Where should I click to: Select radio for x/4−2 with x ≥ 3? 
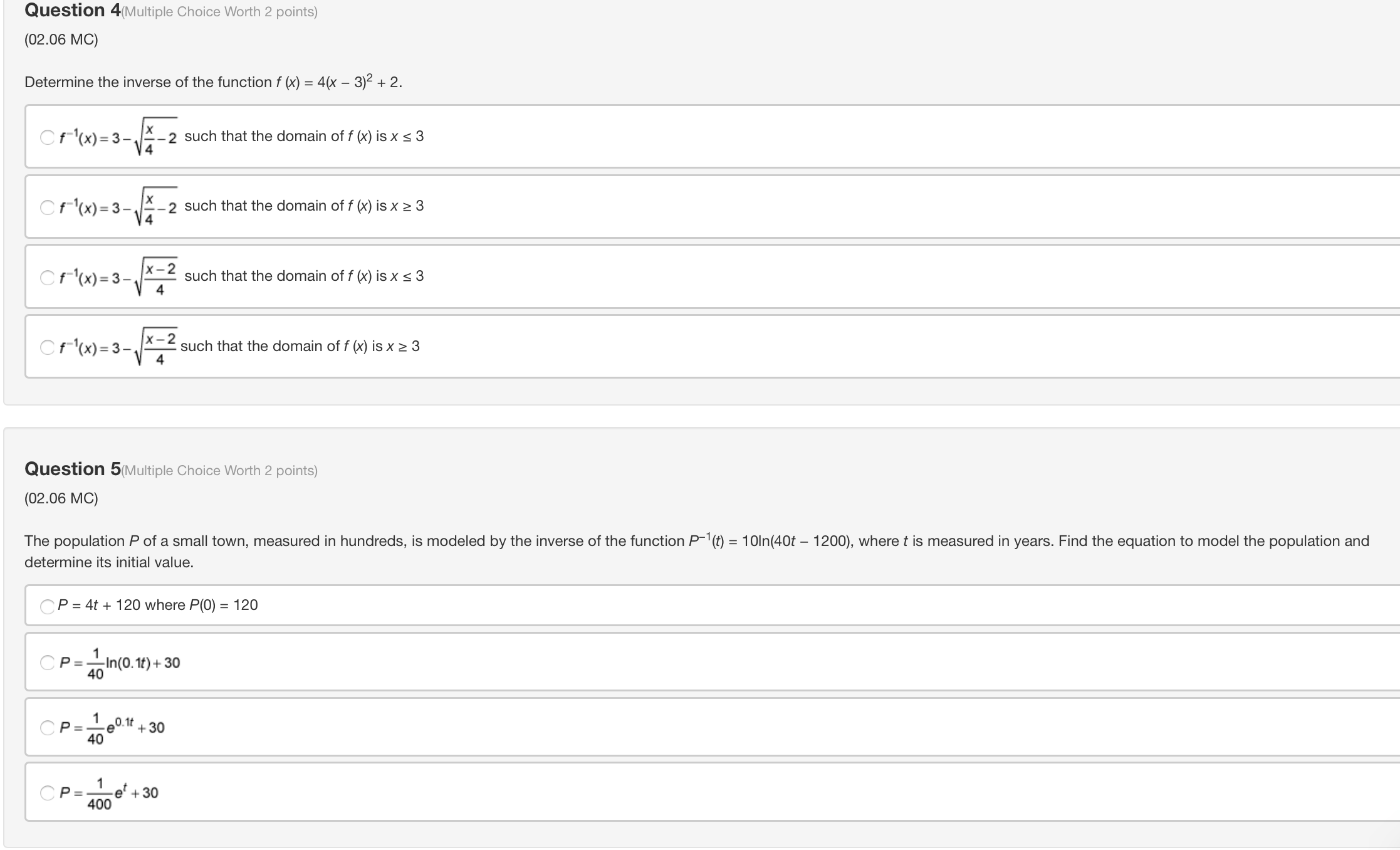click(47, 207)
